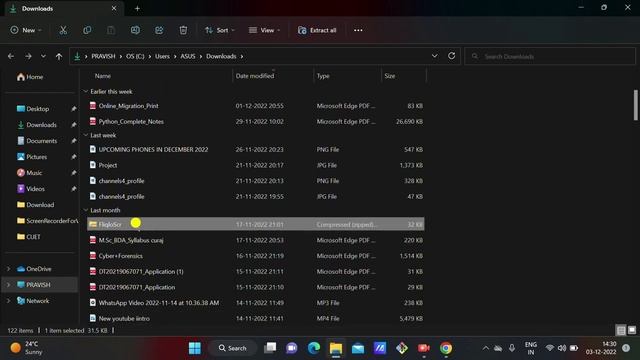The height and width of the screenshot is (360, 640).
Task: Collapse the Last week group
Action: [x=86, y=135]
